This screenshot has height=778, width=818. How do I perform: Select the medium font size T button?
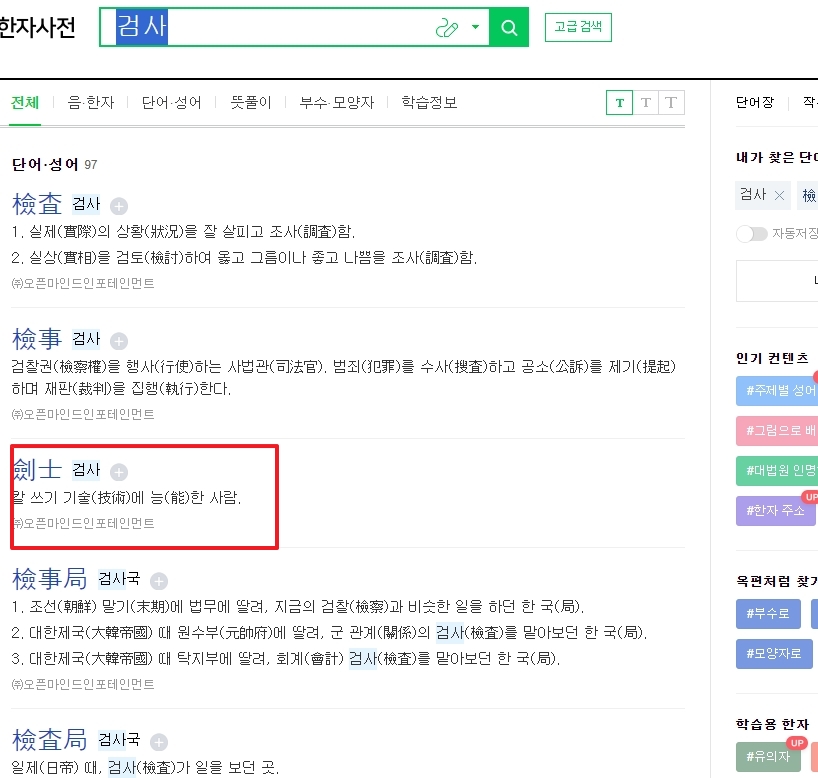[645, 102]
